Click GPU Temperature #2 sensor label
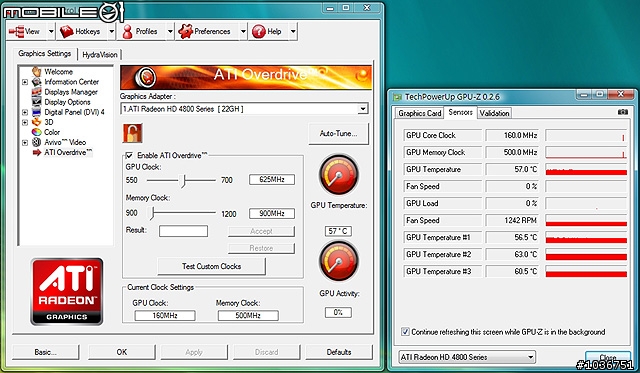The image size is (640, 373). (442, 254)
